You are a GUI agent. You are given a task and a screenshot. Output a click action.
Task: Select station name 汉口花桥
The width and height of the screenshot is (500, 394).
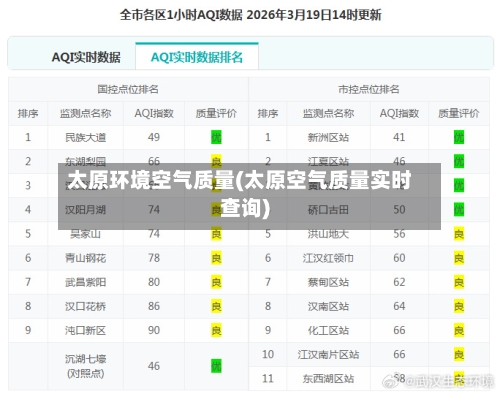[x=85, y=306]
